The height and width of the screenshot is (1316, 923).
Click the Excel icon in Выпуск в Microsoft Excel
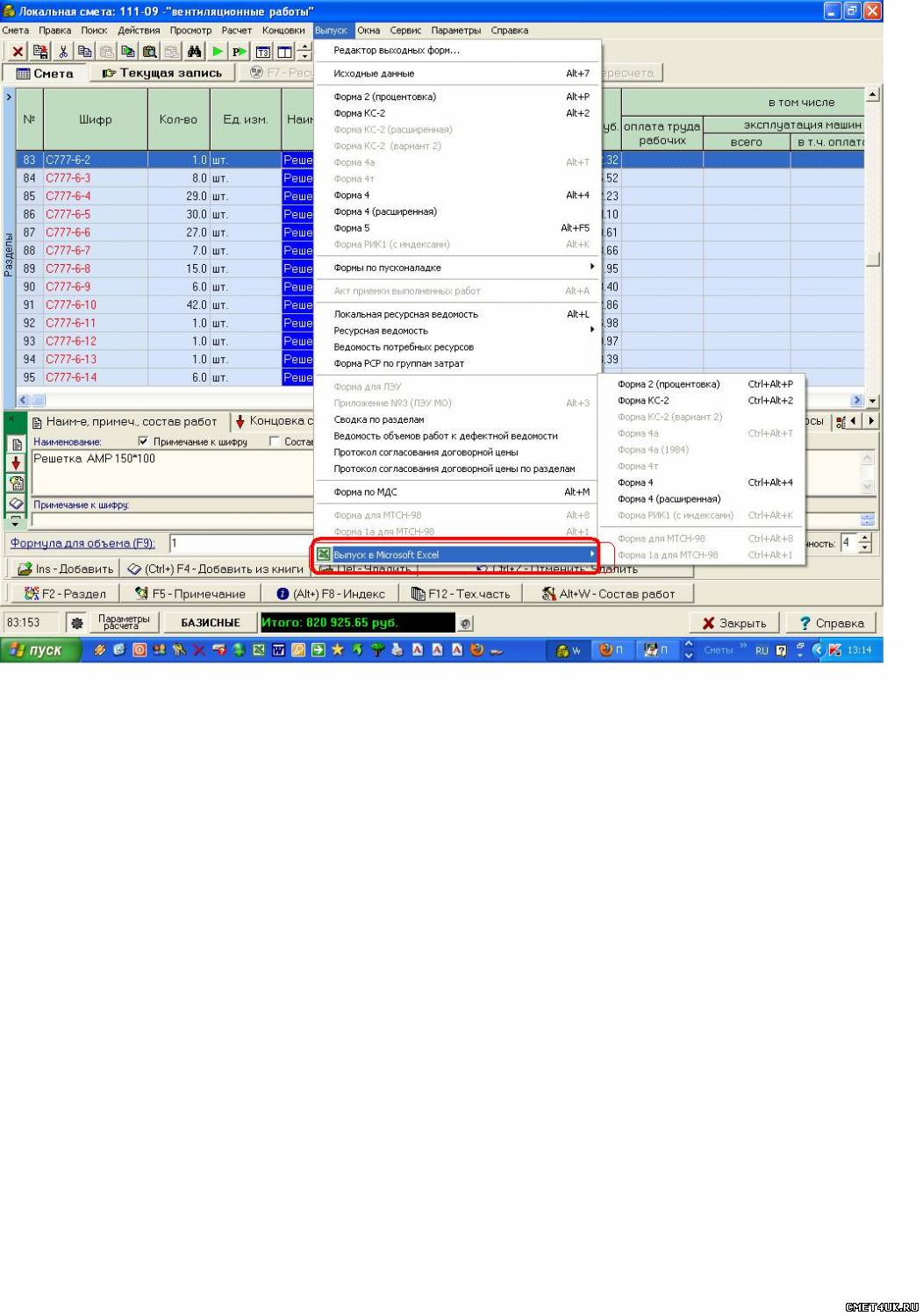tap(324, 554)
